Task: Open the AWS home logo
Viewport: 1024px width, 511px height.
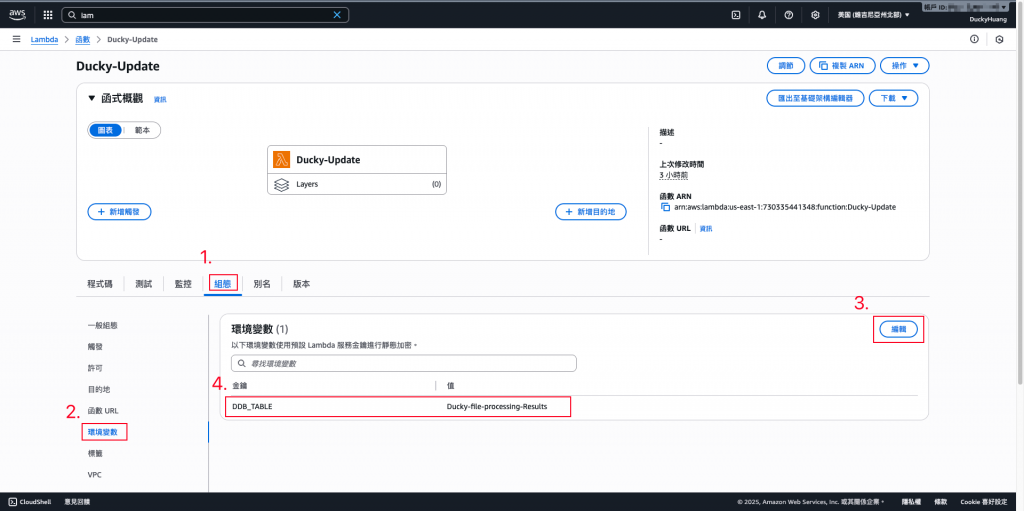Action: click(17, 14)
